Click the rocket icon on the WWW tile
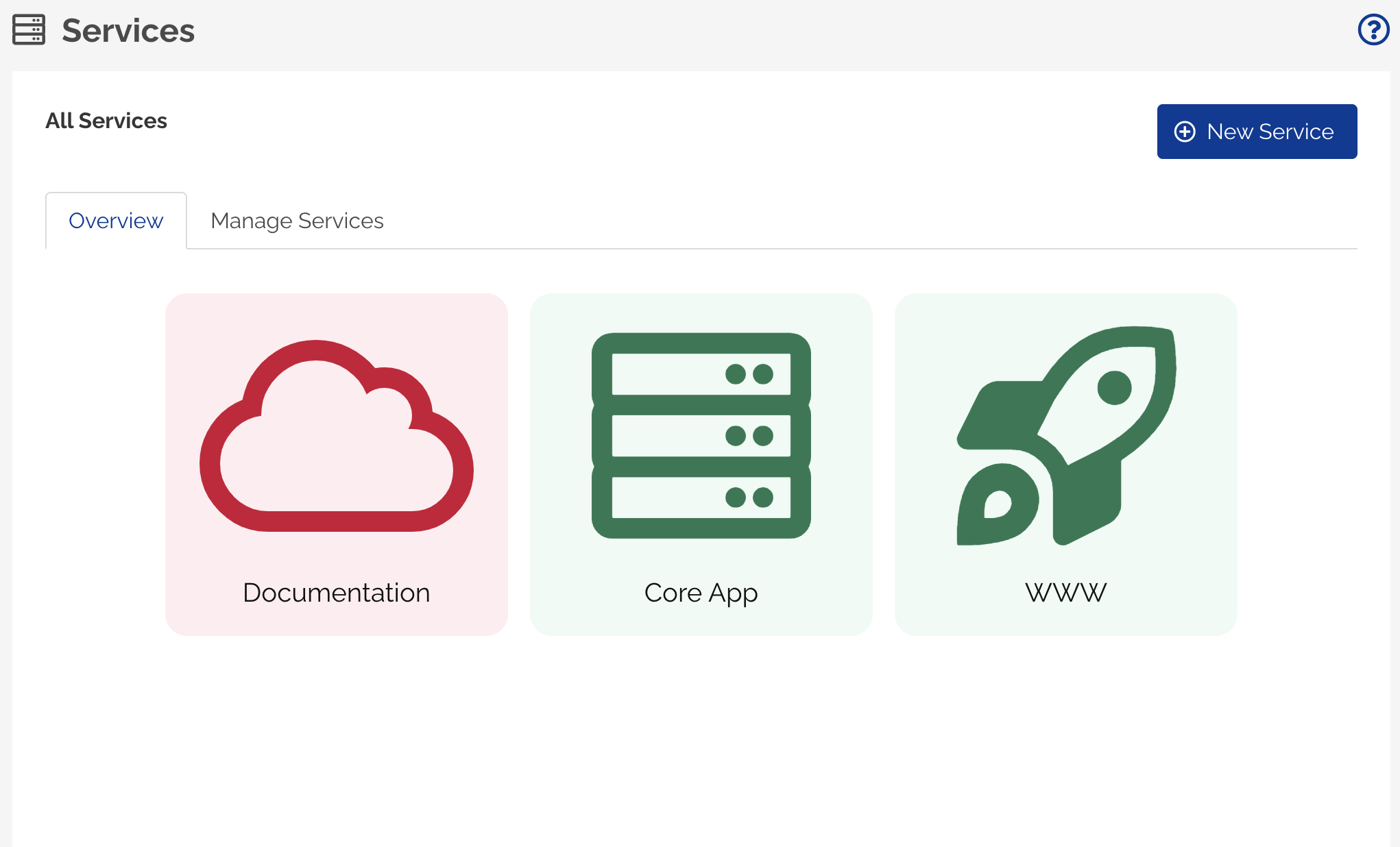Viewport: 1400px width, 847px height. (1065, 434)
